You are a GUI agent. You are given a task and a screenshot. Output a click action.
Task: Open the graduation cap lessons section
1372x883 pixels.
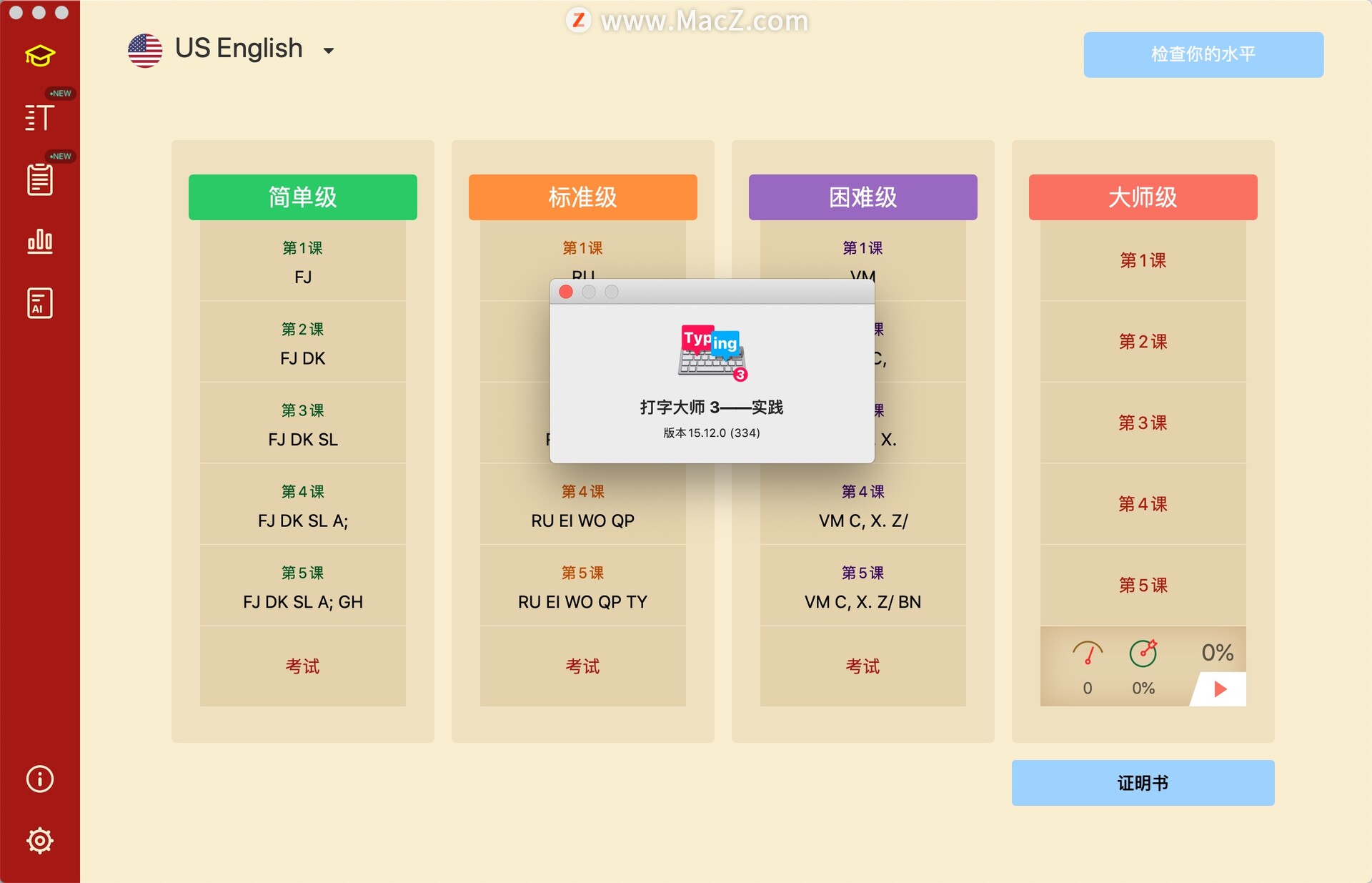(40, 56)
